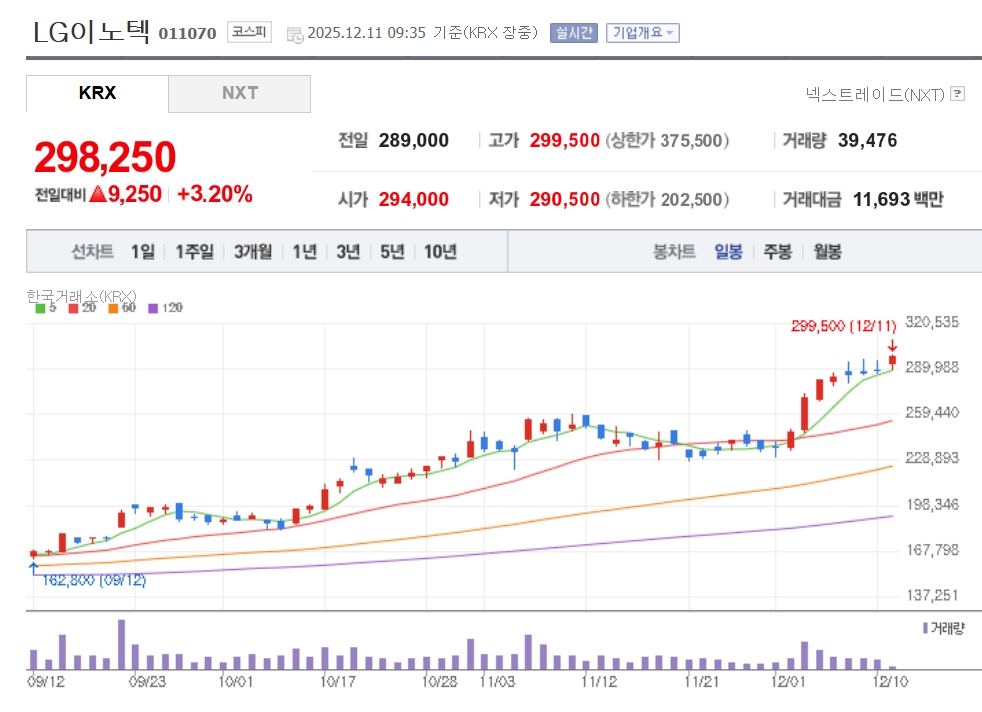Screen dimensions: 982x712
Task: Open the NXT help question-mark icon
Action: [x=957, y=94]
